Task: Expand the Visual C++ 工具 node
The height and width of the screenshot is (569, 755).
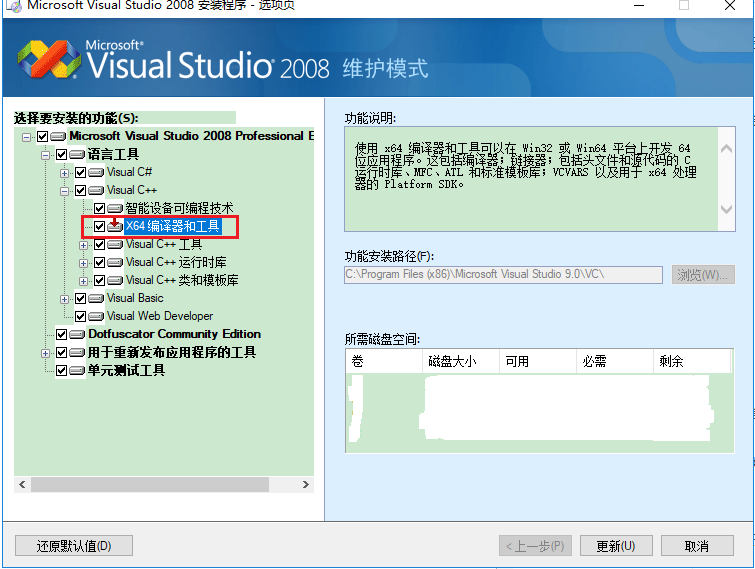Action: click(x=83, y=245)
